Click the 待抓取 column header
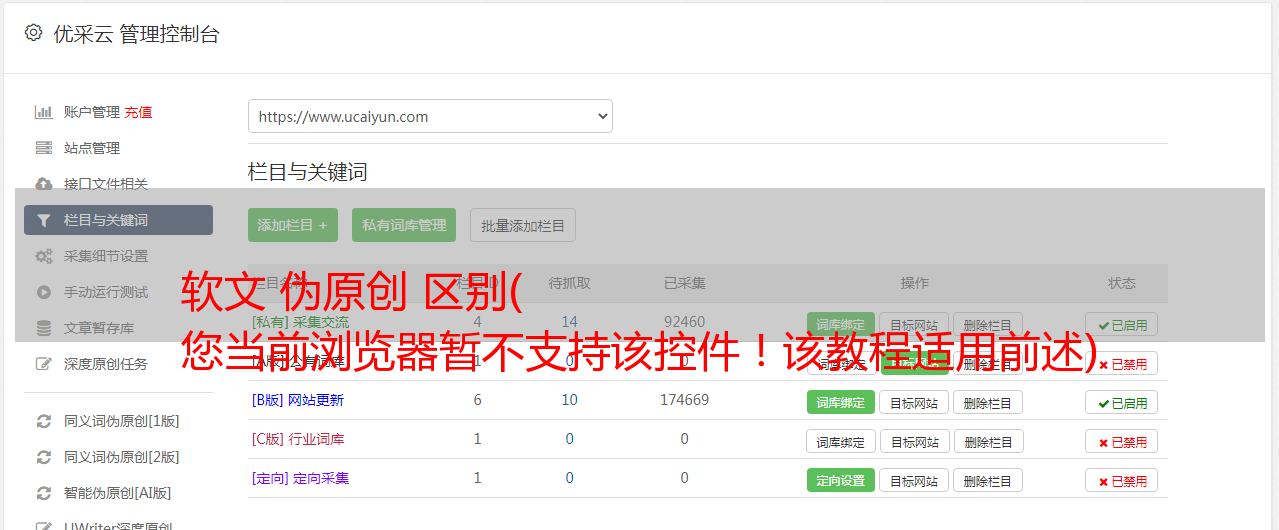 [x=570, y=283]
